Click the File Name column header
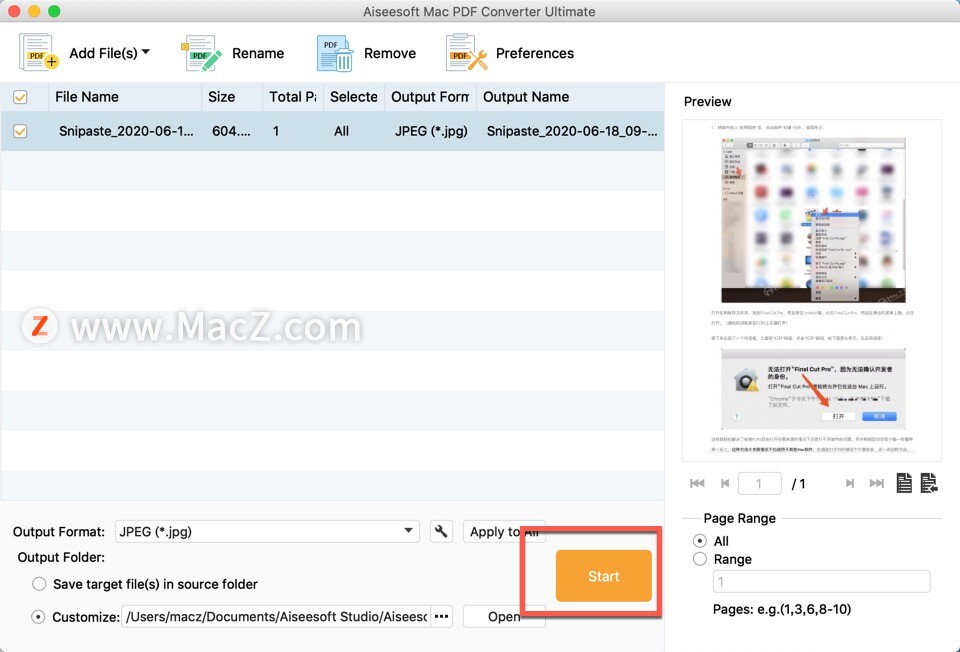Screen dimensions: 960x652 pos(124,97)
